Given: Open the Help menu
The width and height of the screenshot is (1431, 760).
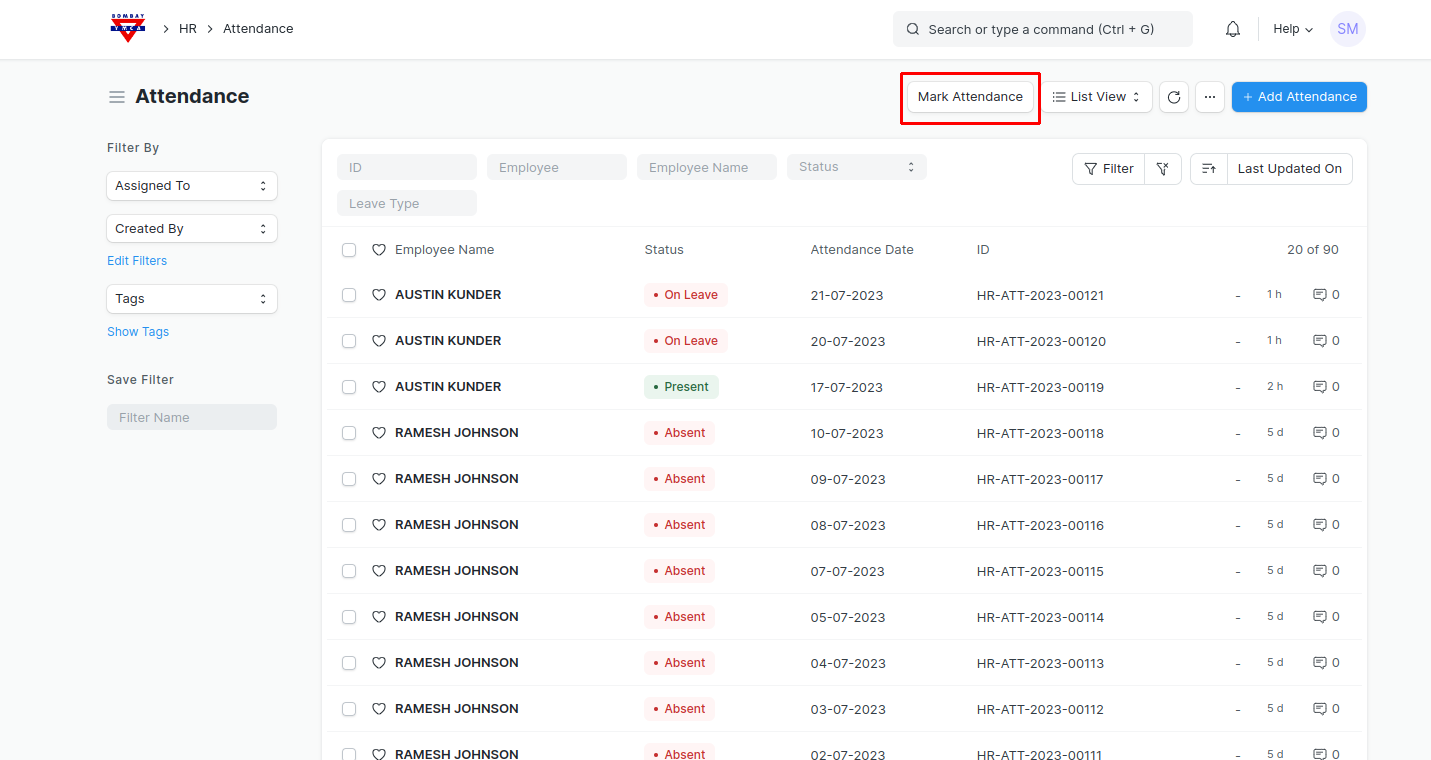Looking at the screenshot, I should coord(1292,29).
